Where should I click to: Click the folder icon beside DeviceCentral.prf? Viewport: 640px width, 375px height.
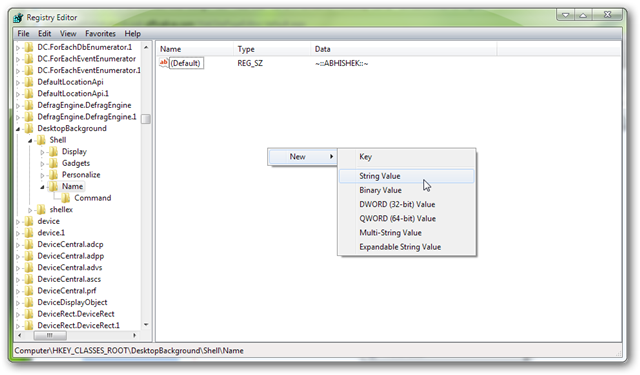point(29,291)
